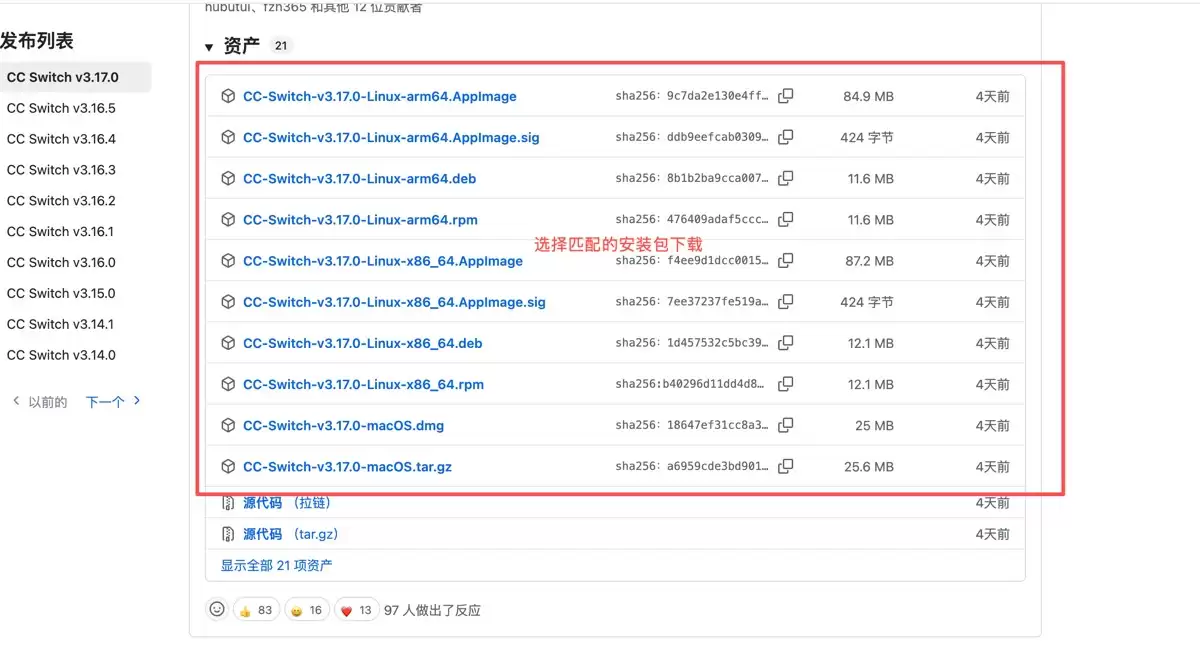Select CC Switch v3.16.1 release
This screenshot has height=665, width=1200.
point(61,231)
